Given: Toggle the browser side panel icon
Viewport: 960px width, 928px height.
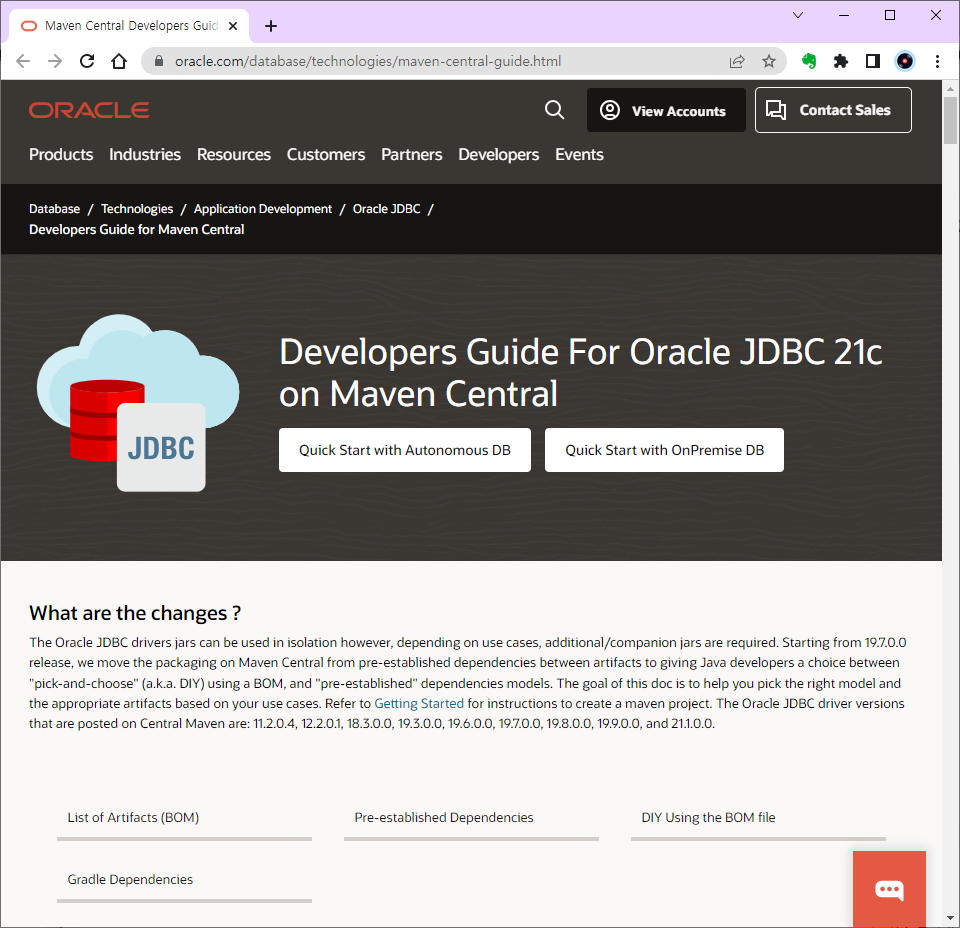Looking at the screenshot, I should click(872, 61).
